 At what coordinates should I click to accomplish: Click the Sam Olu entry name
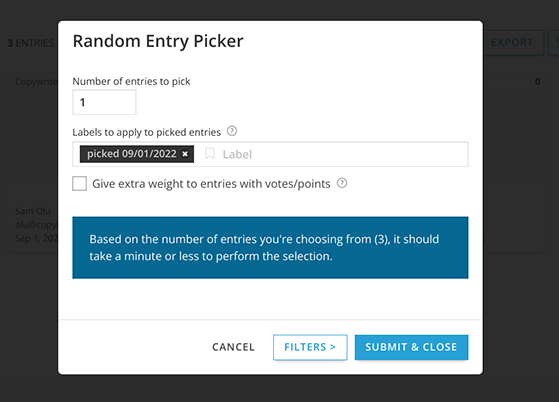pyautogui.click(x=33, y=211)
